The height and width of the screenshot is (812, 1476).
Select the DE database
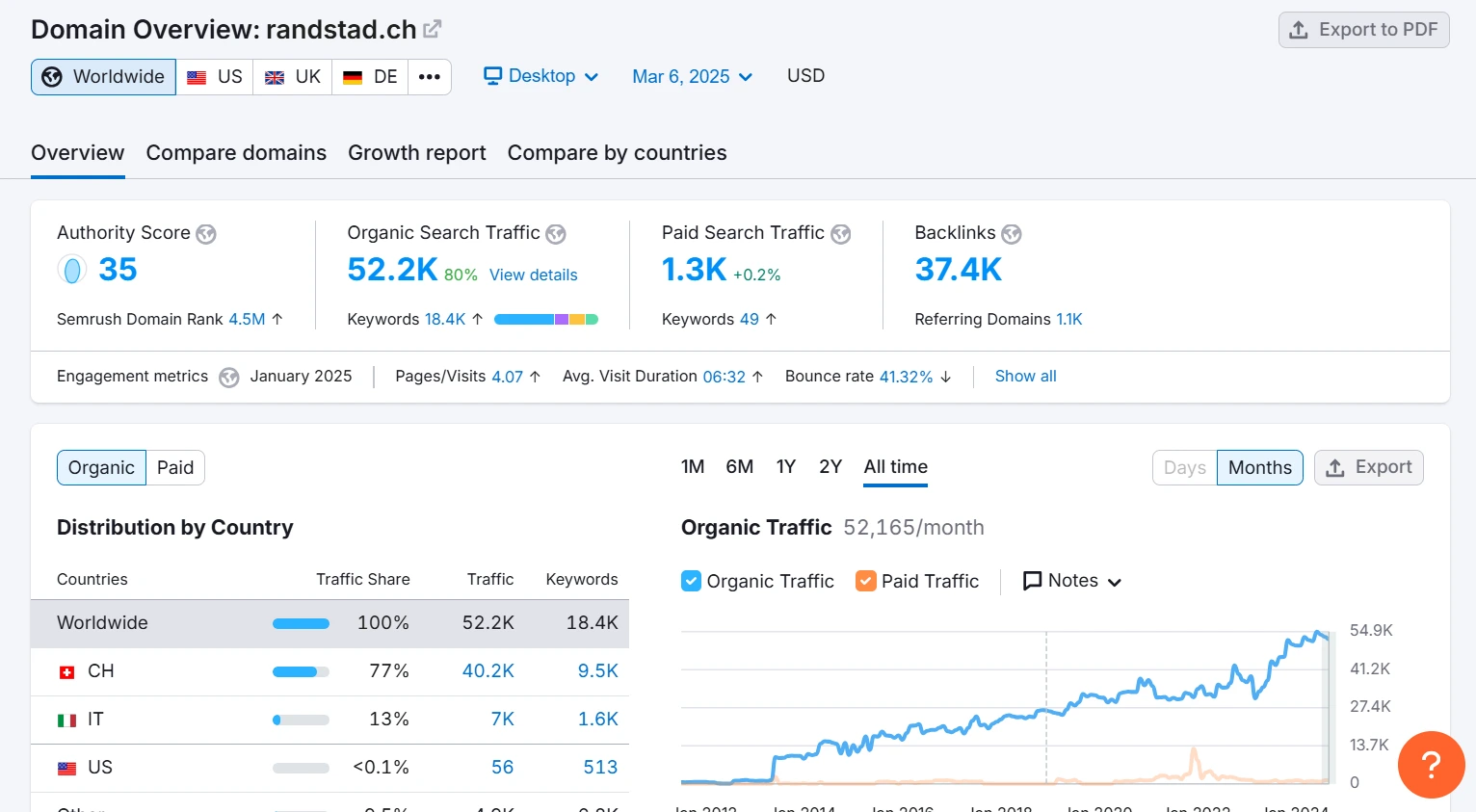370,77
